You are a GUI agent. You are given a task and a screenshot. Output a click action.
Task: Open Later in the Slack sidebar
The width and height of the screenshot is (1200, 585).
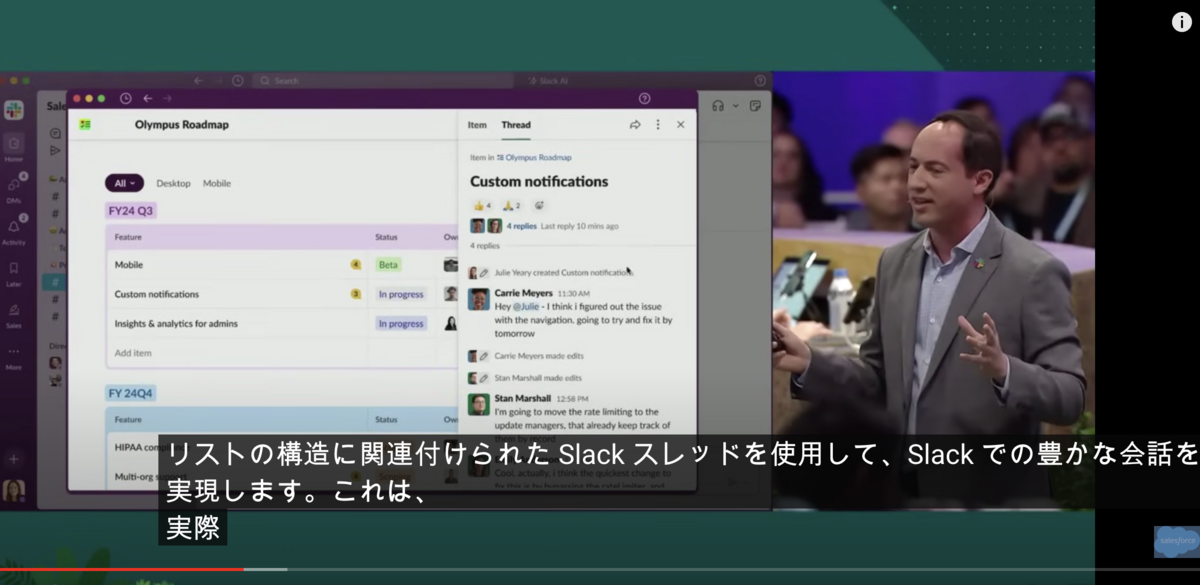(14, 273)
